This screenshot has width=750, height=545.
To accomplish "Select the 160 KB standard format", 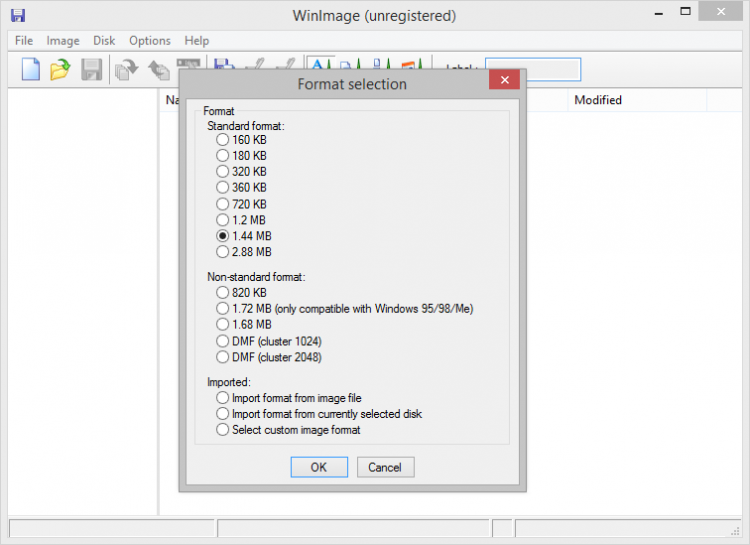I will (x=242, y=140).
